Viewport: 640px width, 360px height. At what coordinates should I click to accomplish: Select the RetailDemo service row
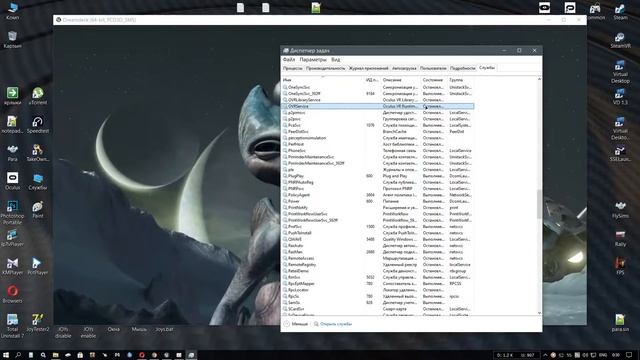[x=378, y=271]
